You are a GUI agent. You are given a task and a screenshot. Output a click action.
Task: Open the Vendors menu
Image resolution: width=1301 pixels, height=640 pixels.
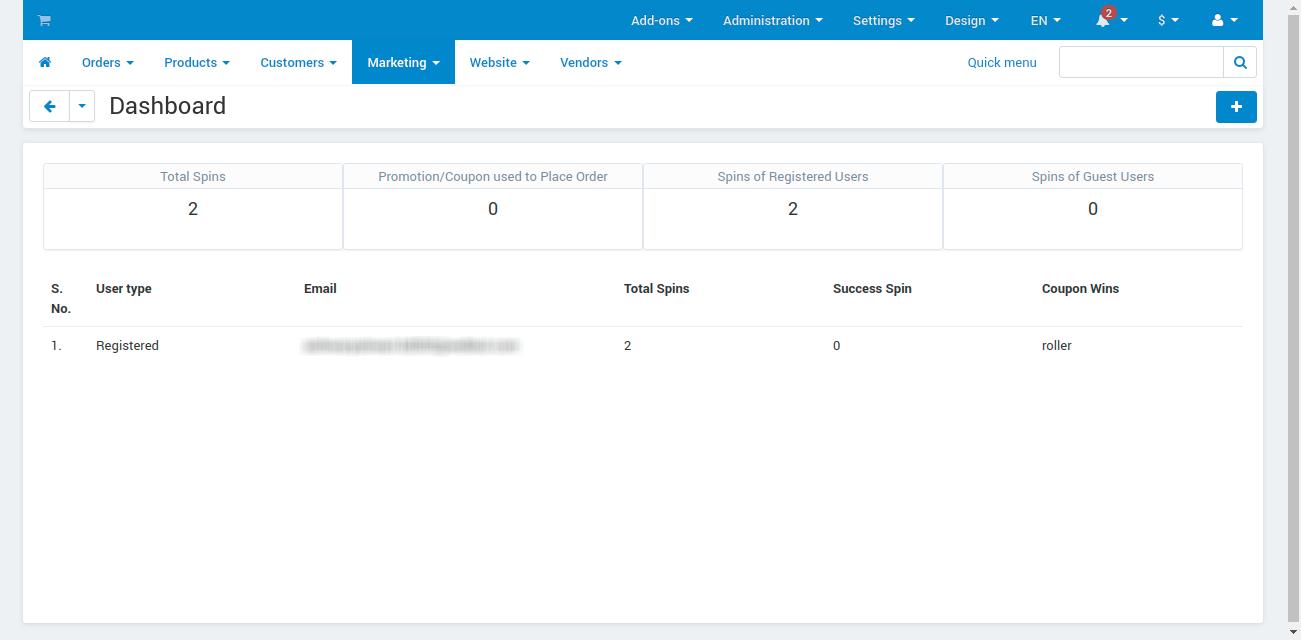point(590,62)
